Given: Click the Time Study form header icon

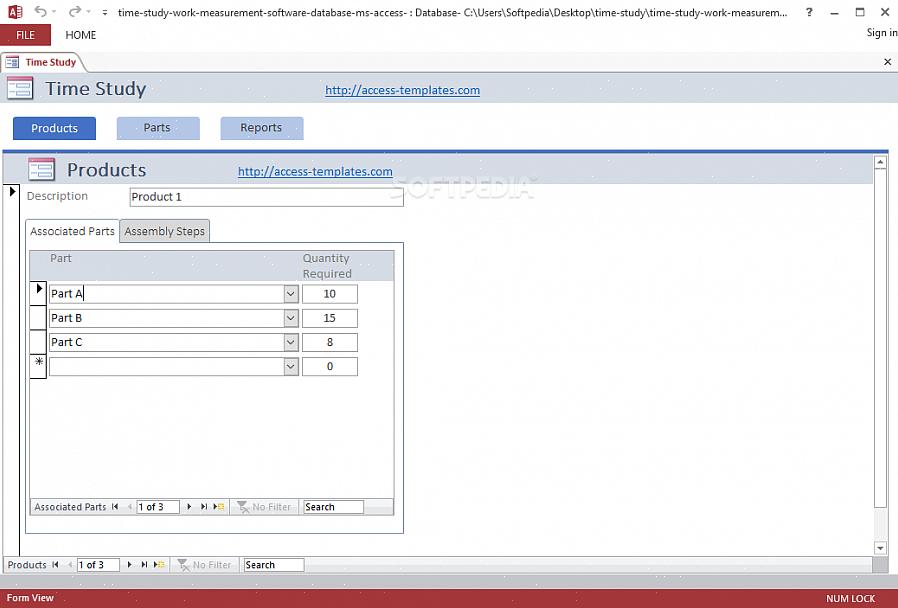Looking at the screenshot, I should click(20, 89).
